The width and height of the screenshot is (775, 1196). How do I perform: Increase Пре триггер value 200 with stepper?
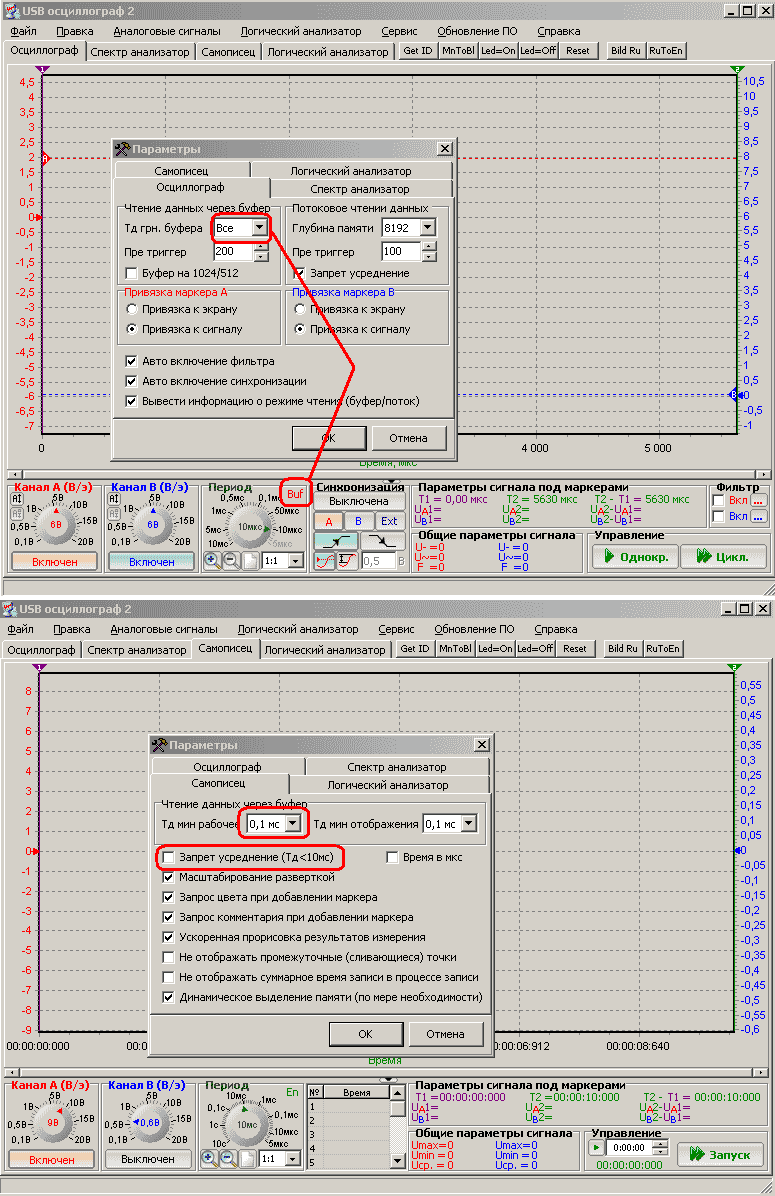[262, 246]
